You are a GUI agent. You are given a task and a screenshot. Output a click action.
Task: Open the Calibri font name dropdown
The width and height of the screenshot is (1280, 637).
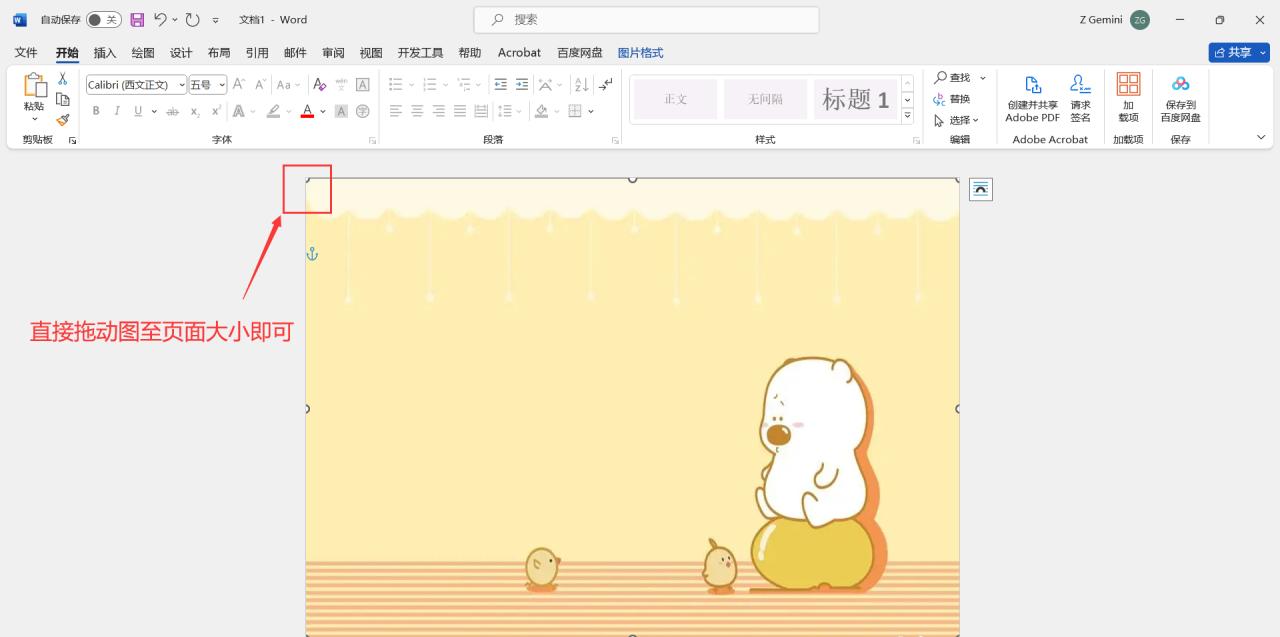pos(181,85)
